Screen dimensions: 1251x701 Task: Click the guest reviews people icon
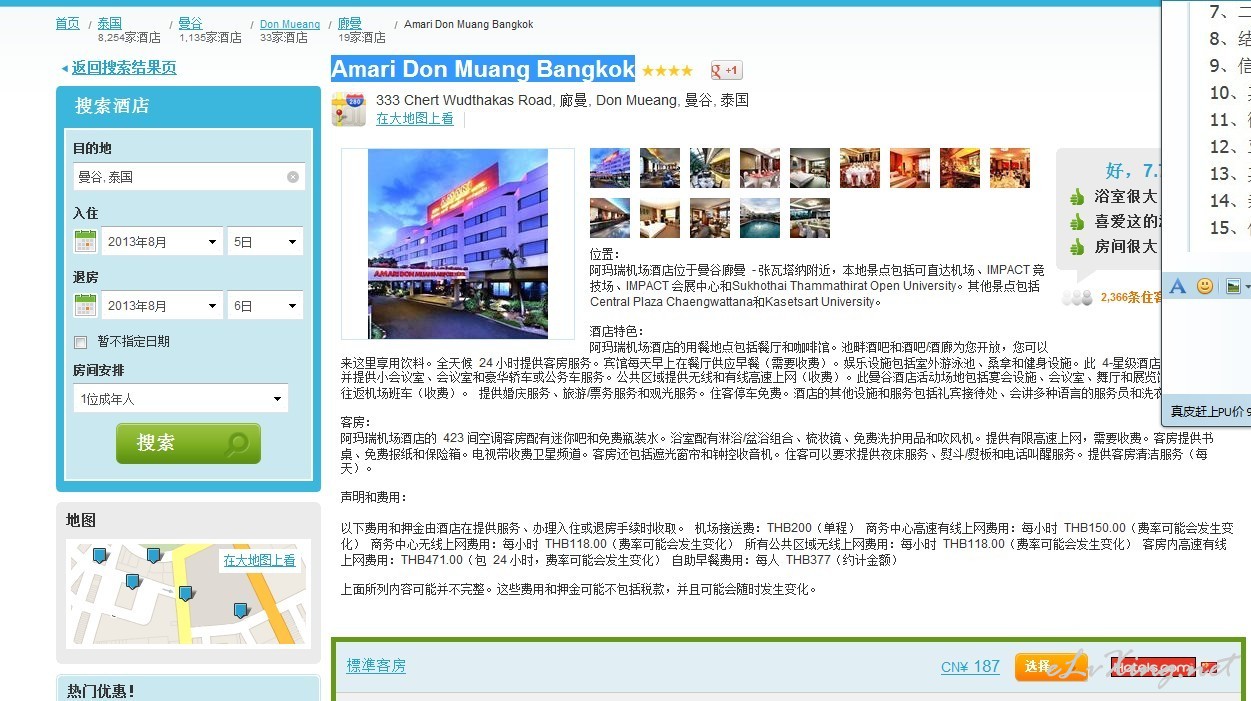(x=1077, y=297)
